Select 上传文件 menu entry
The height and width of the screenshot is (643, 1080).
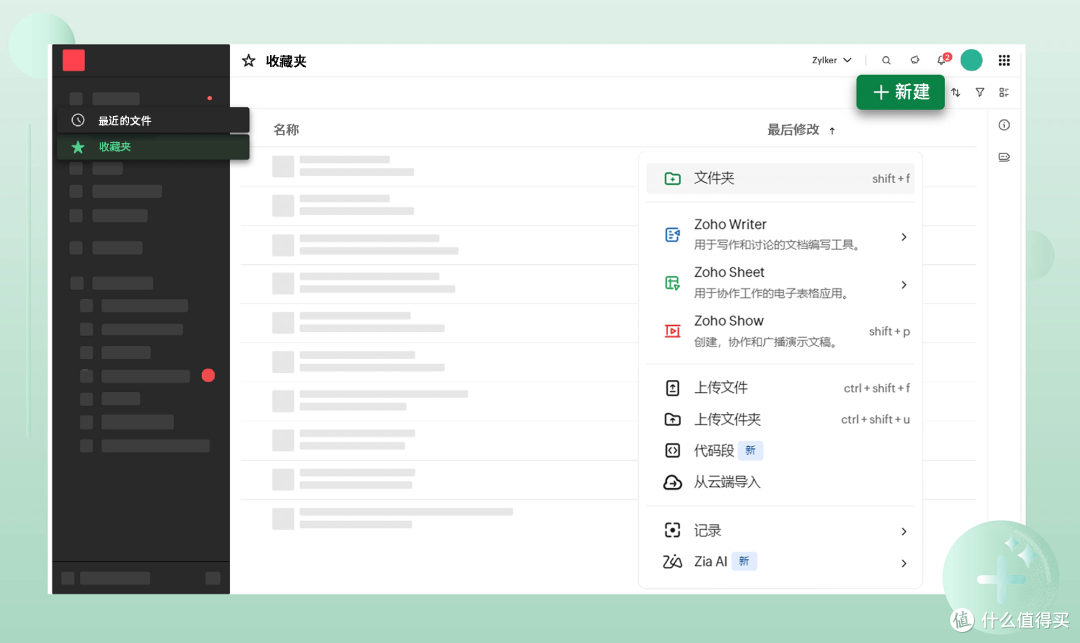tap(780, 388)
